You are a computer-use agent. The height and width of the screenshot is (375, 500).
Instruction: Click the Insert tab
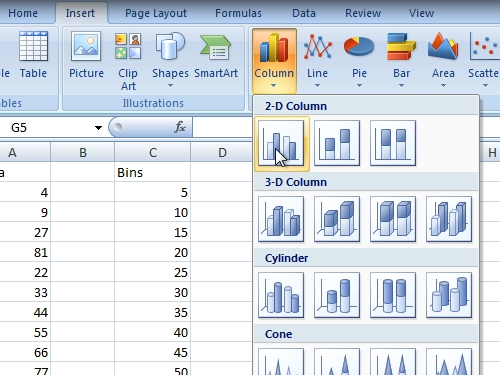pyautogui.click(x=80, y=13)
